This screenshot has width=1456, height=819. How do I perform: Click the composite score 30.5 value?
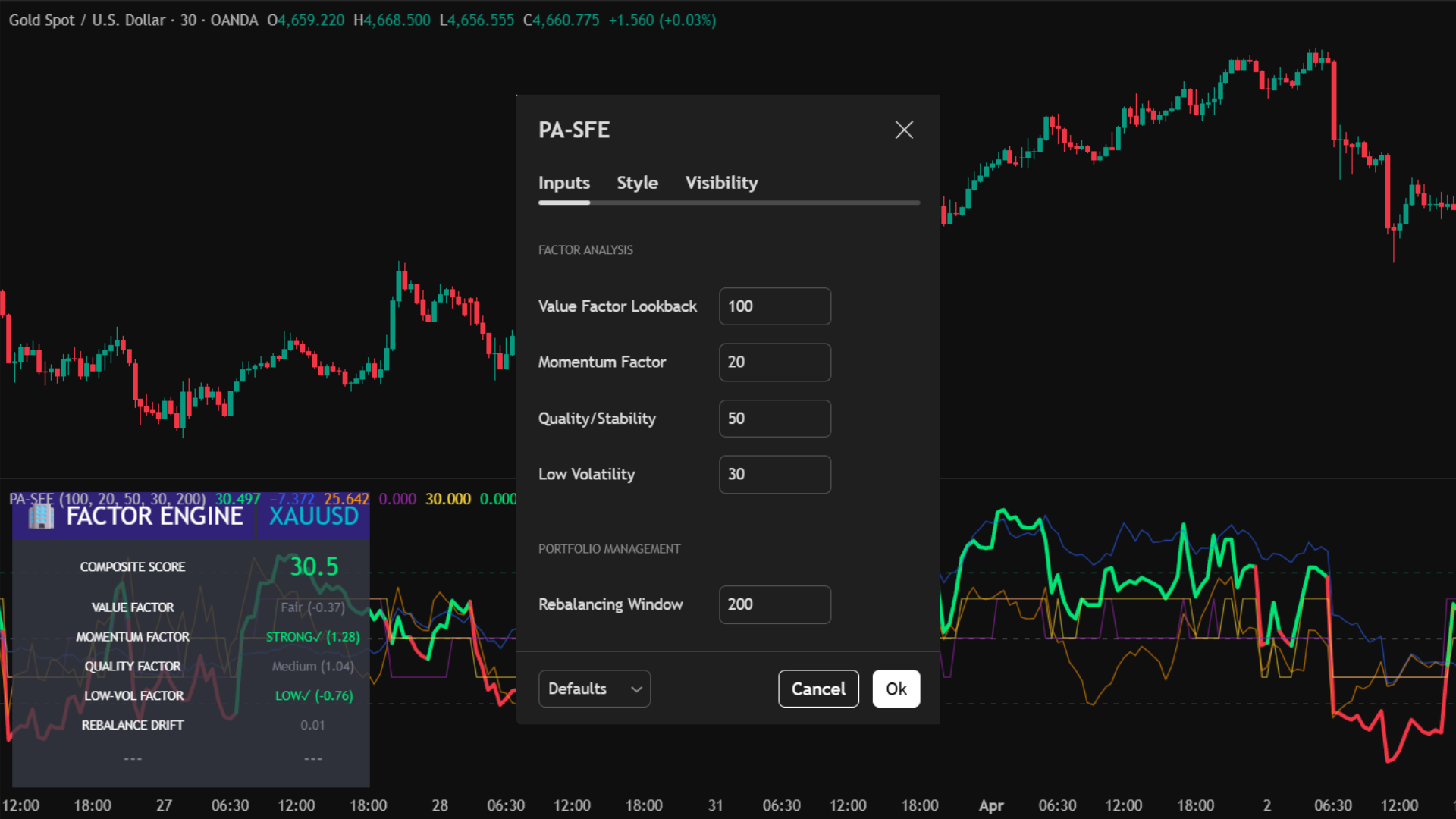coord(314,566)
